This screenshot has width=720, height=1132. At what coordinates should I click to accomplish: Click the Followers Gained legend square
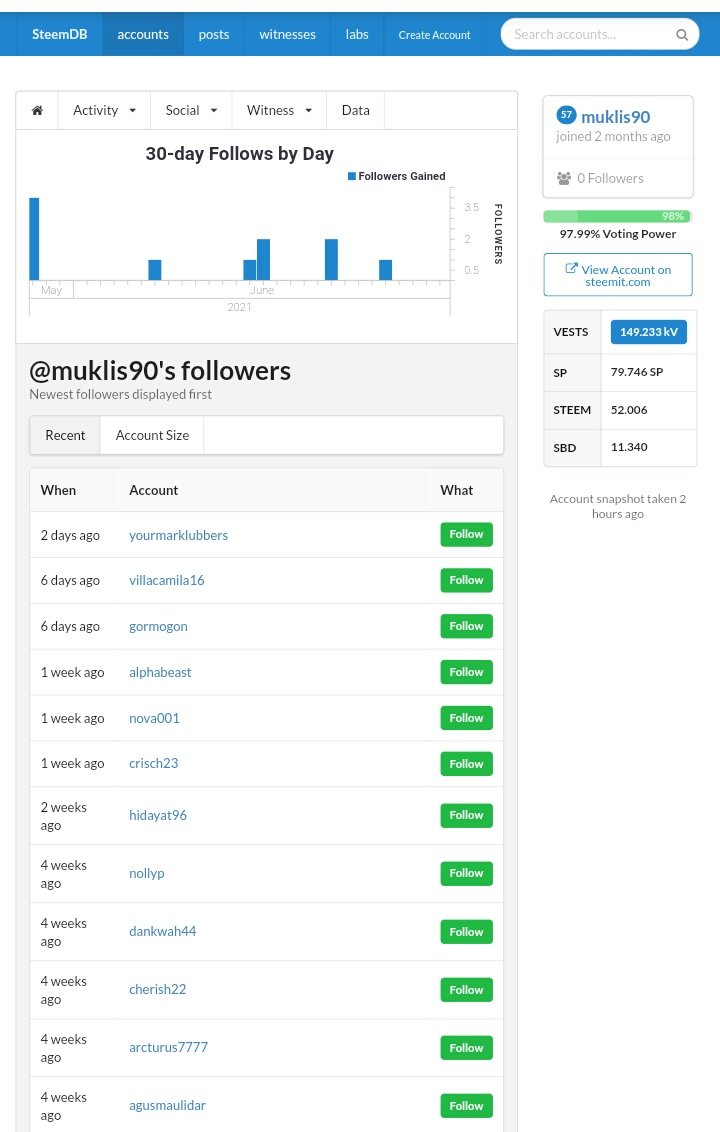pos(352,176)
